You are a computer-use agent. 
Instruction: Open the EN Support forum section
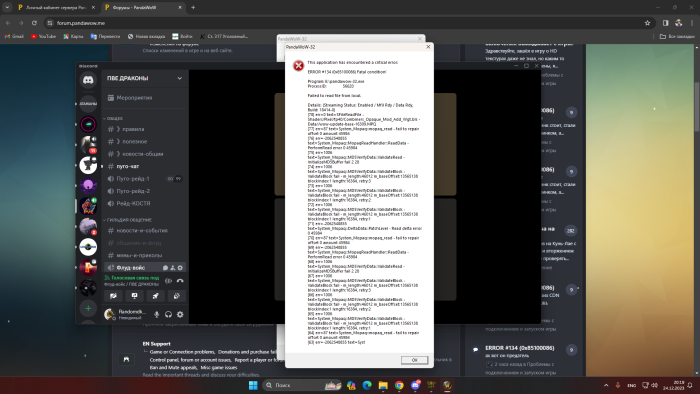coord(156,344)
